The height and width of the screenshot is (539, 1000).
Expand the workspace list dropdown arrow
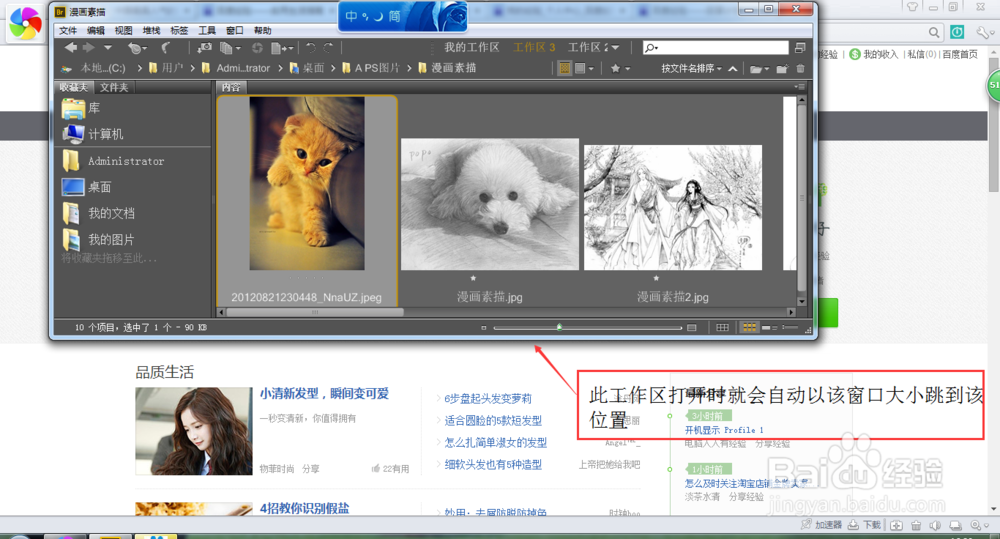(615, 48)
